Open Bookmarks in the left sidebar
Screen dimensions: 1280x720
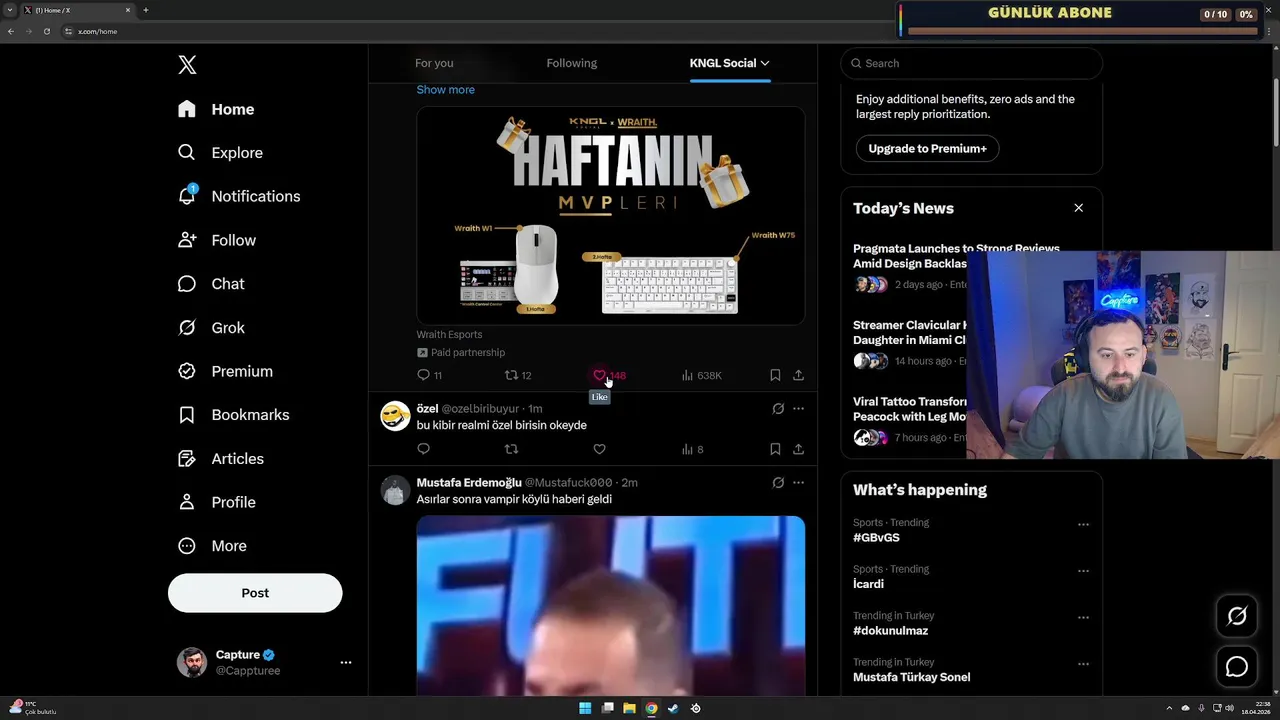coord(233,415)
